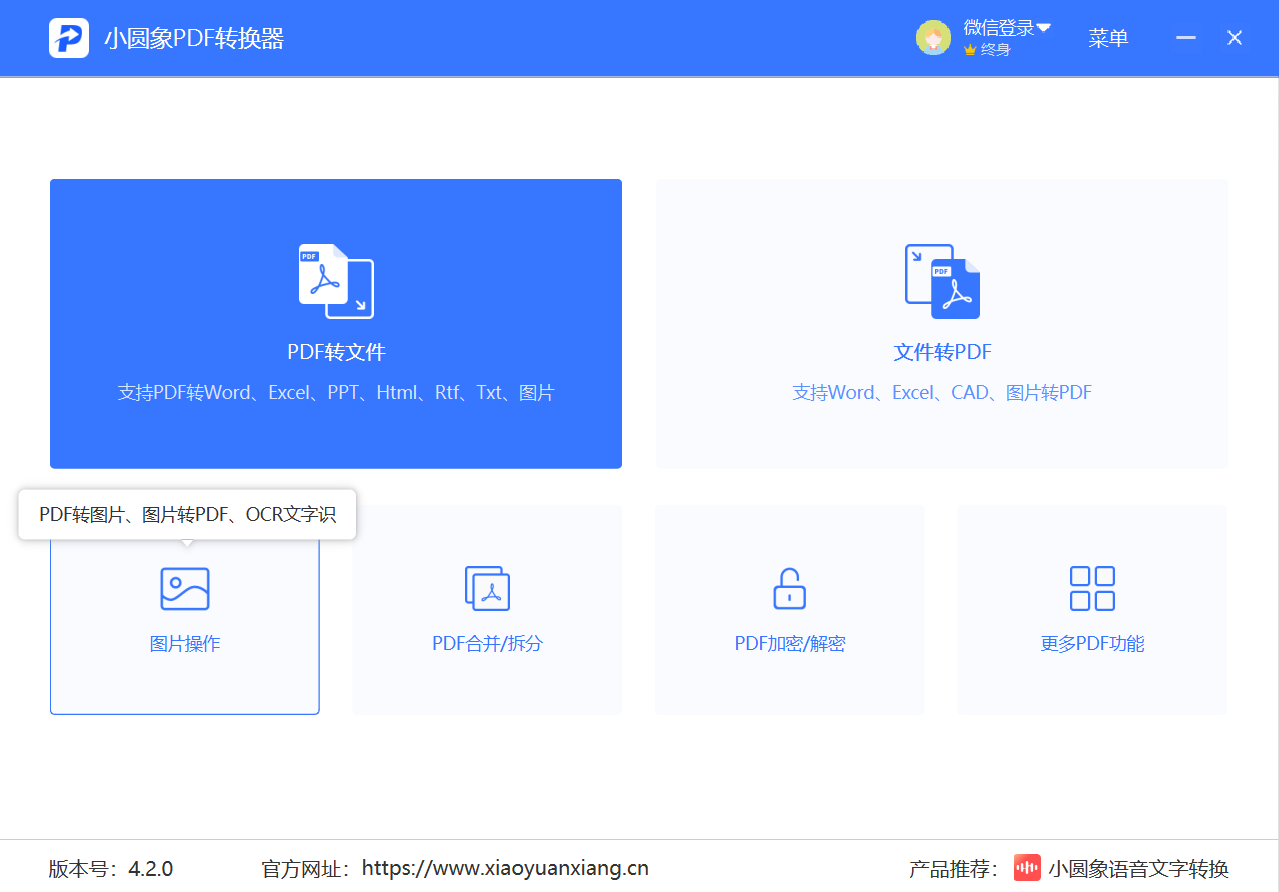Click the 小圆象PDF转换器 title text
This screenshot has width=1279, height=892.
tap(194, 38)
